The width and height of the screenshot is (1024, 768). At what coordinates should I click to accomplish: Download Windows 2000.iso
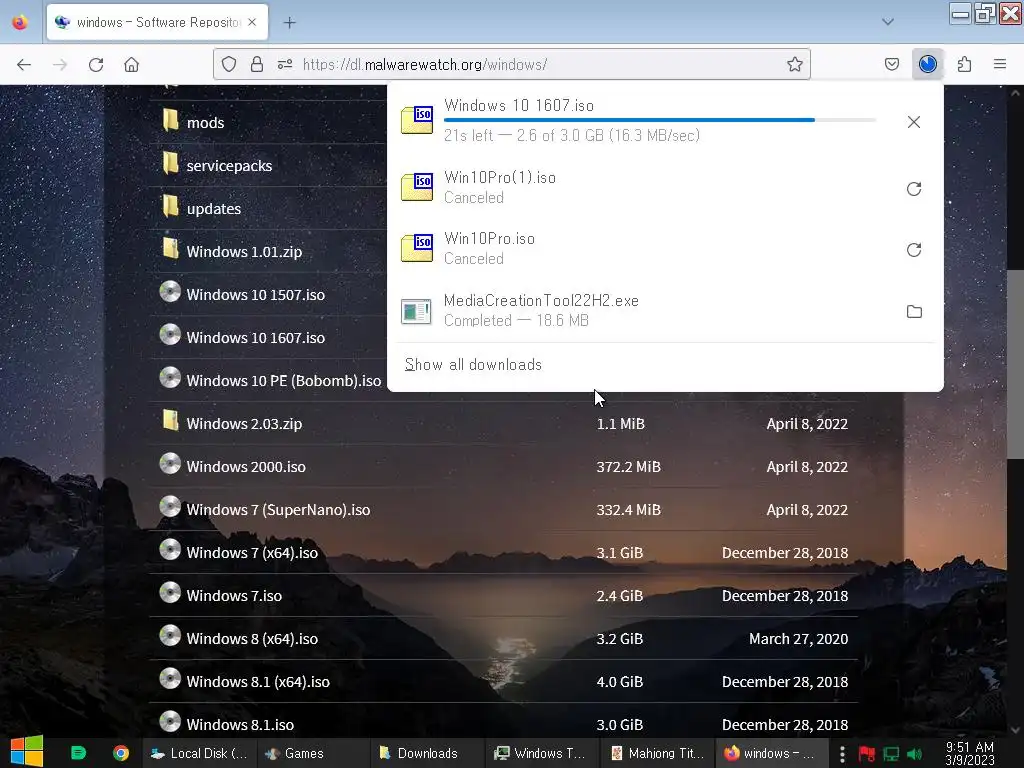pos(246,467)
